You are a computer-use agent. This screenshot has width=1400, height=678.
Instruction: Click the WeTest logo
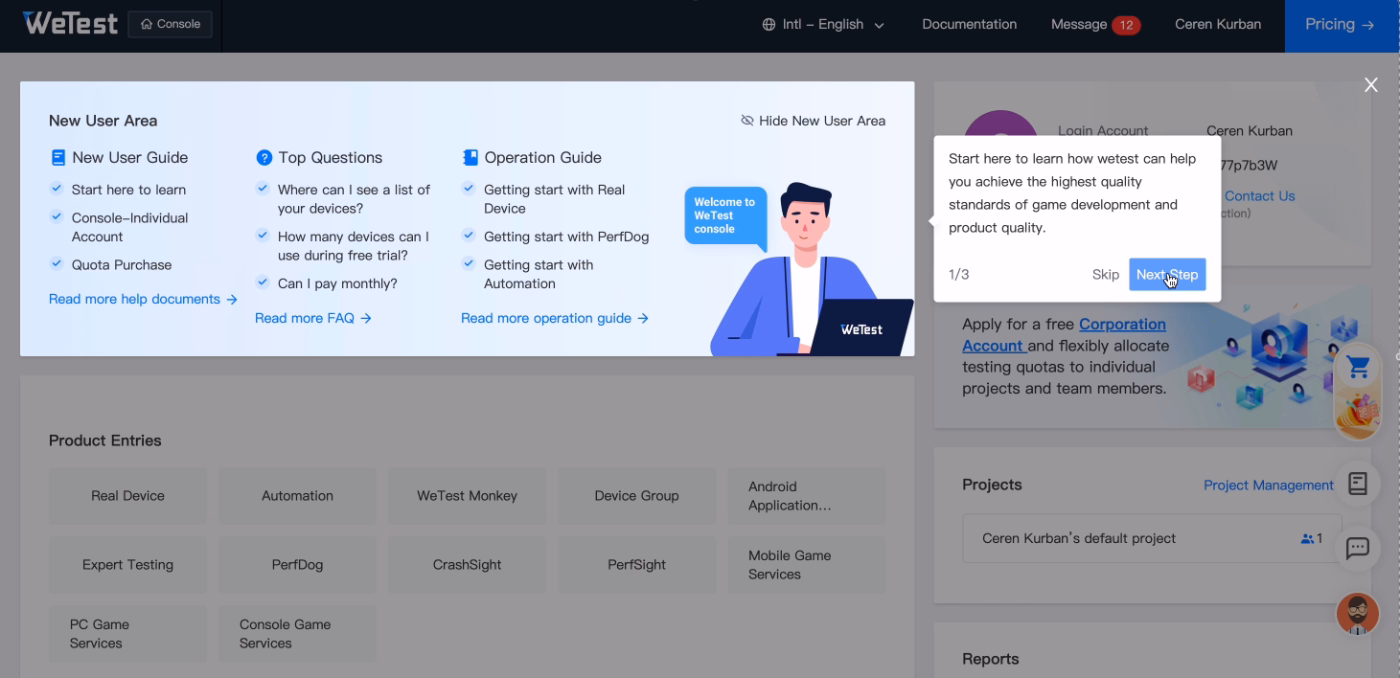click(x=69, y=22)
